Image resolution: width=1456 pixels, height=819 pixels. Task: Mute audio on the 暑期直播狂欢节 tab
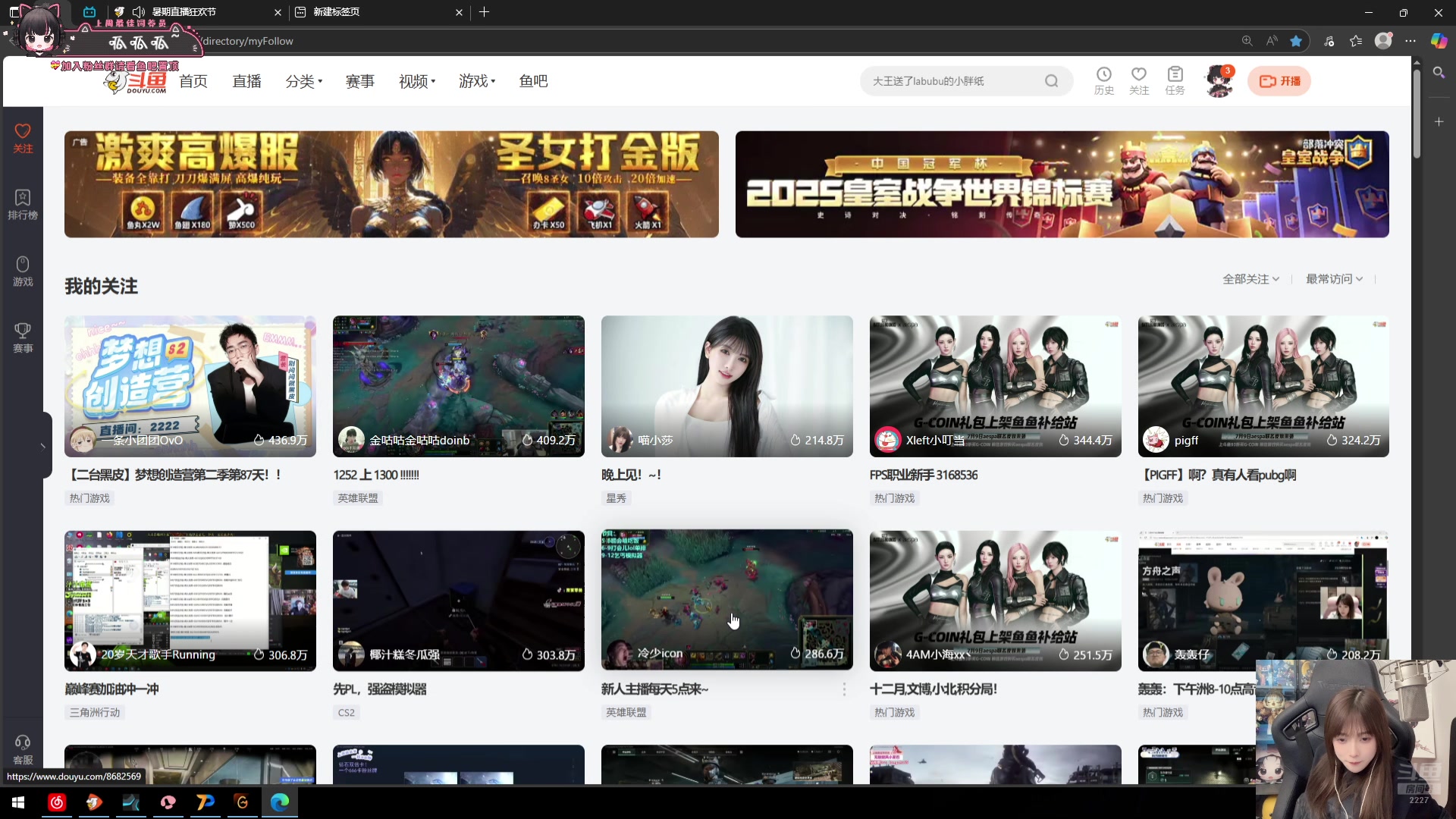tap(139, 12)
